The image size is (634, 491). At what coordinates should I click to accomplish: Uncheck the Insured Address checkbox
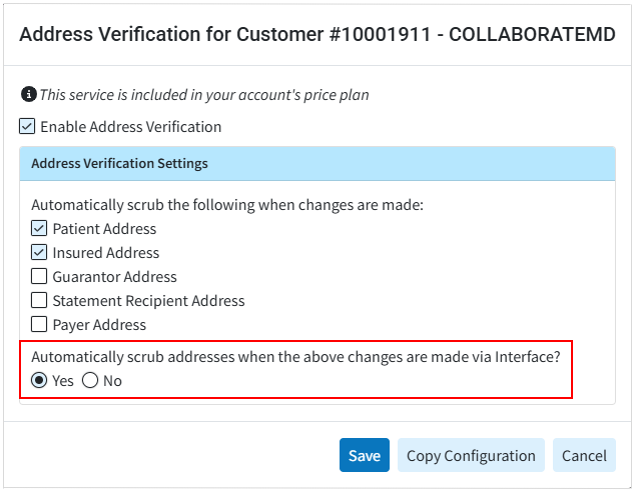point(40,253)
